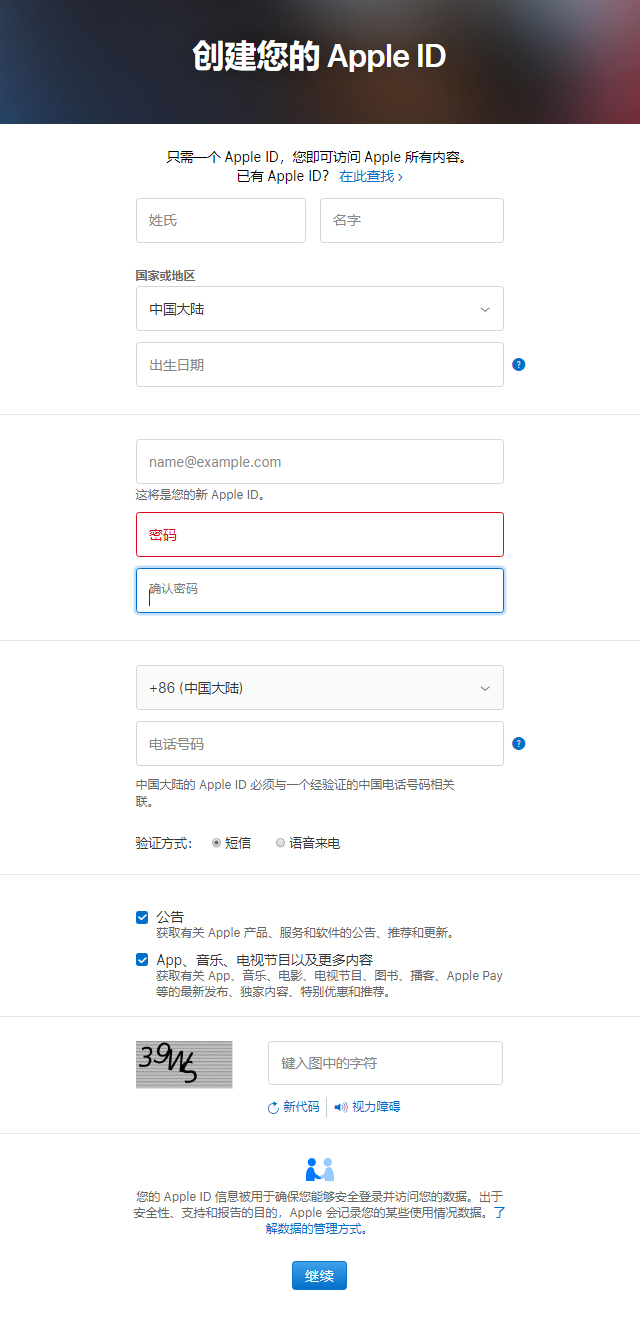The height and width of the screenshot is (1344, 640).
Task: Click the help icon beside 出生日期 field
Action: click(518, 364)
